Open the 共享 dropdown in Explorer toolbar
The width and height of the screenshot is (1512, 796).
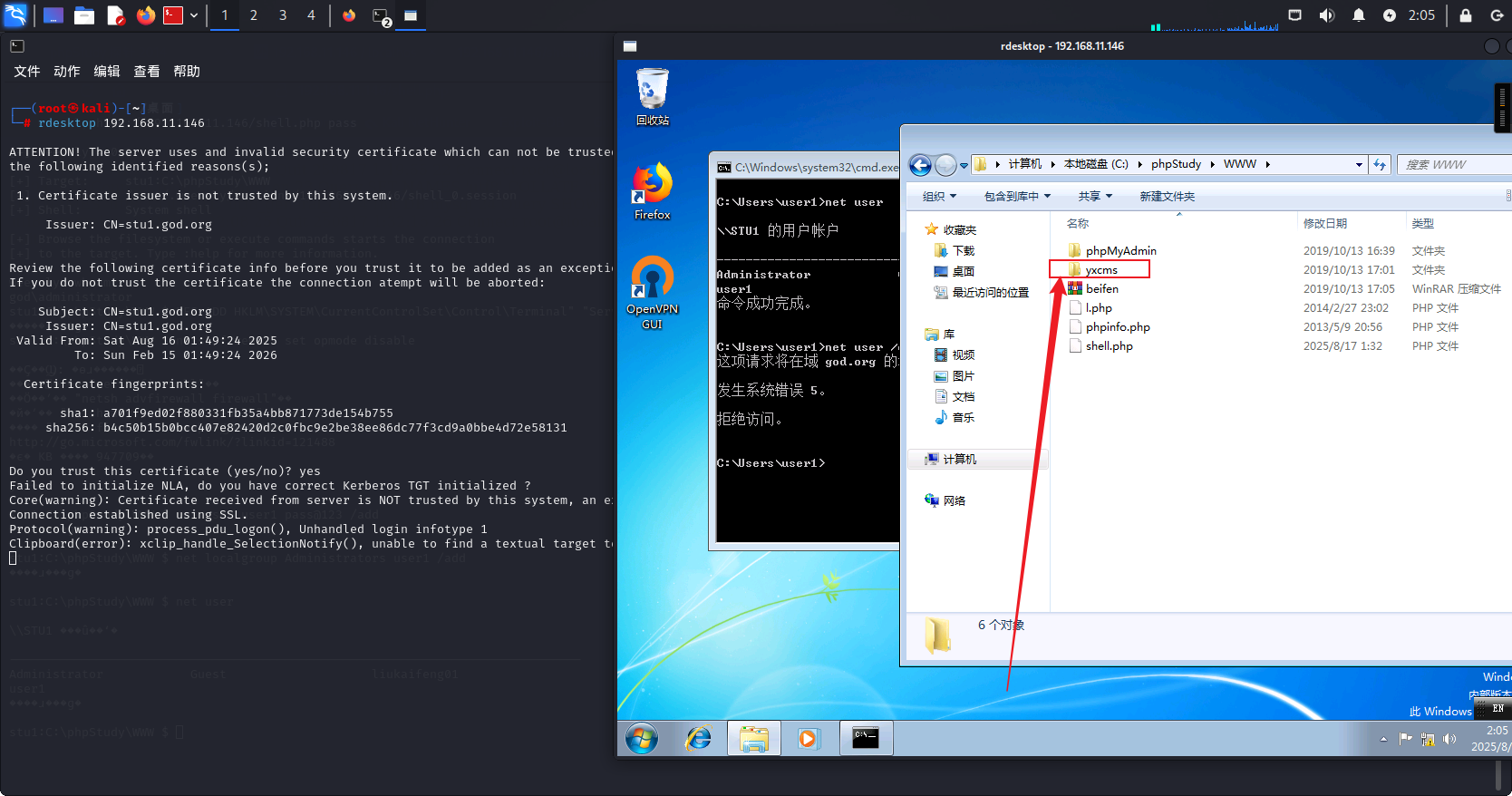click(1095, 196)
